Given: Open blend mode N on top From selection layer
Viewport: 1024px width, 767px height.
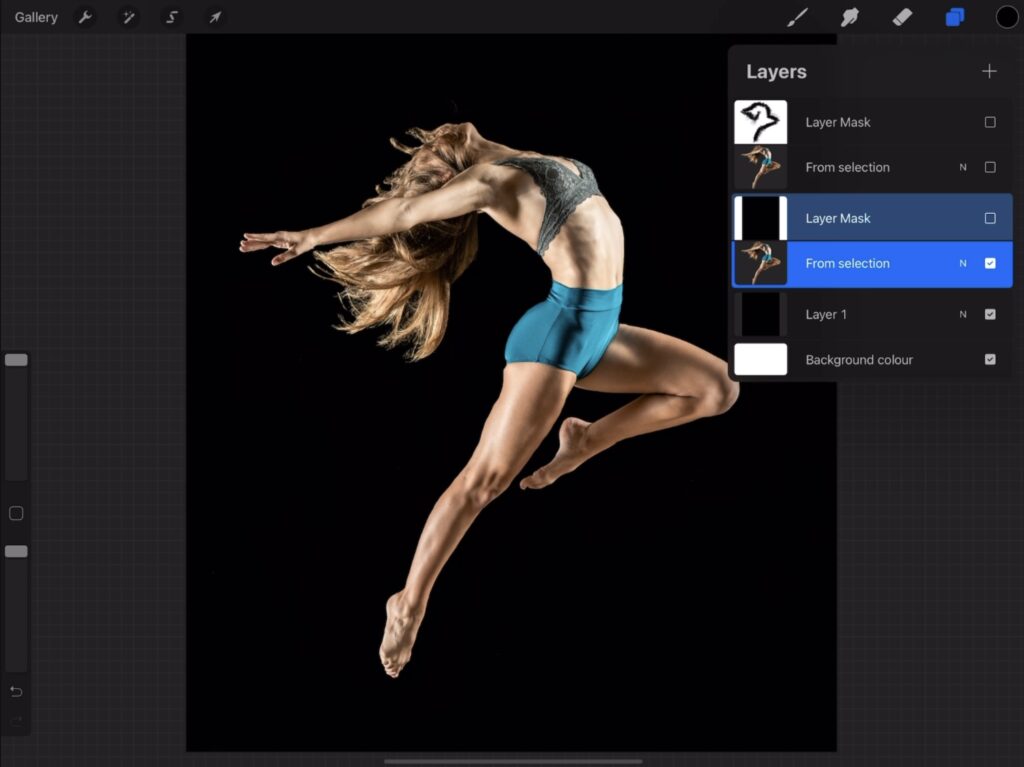Looking at the screenshot, I should (963, 168).
